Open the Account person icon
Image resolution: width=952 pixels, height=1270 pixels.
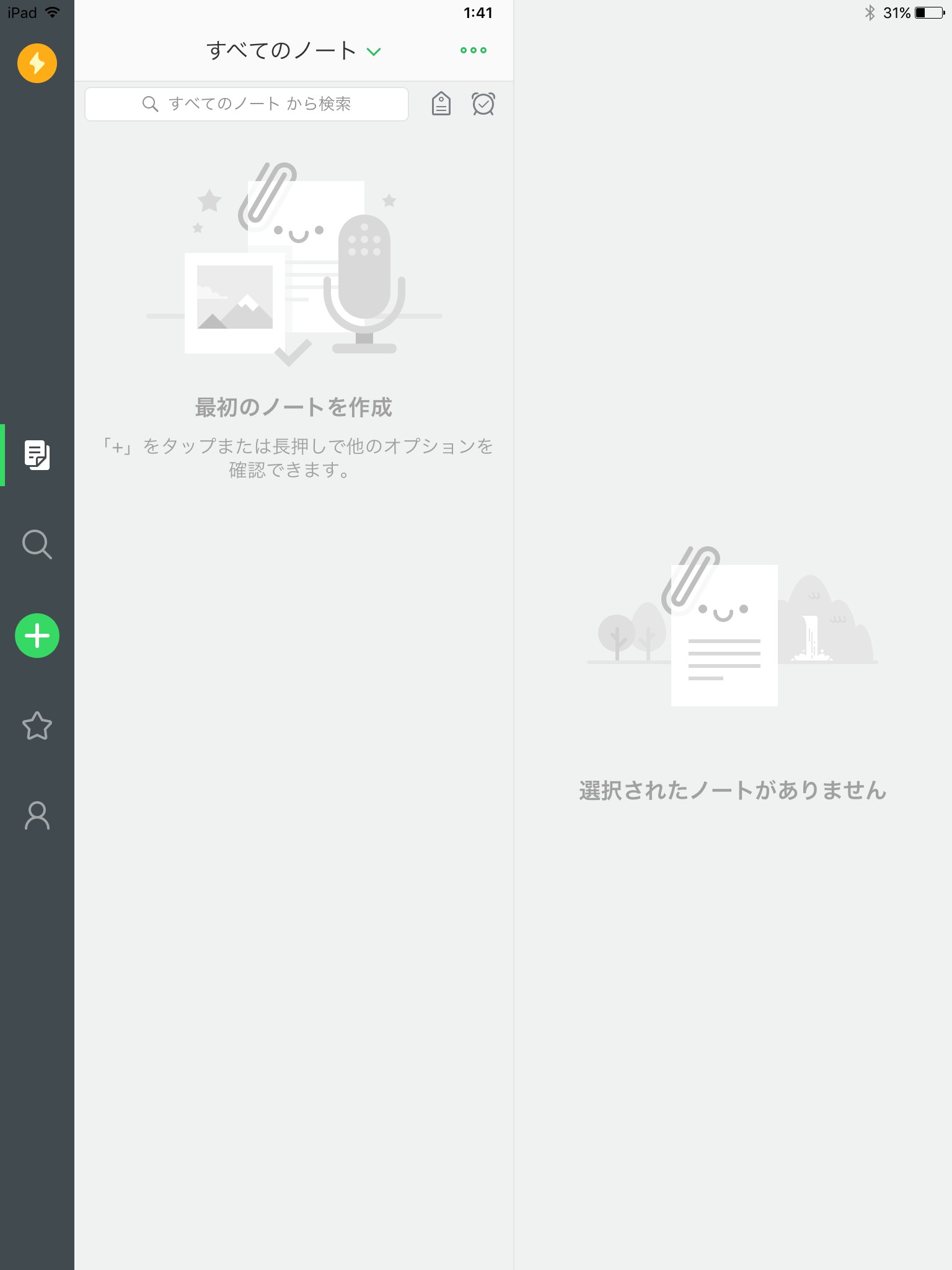click(37, 815)
